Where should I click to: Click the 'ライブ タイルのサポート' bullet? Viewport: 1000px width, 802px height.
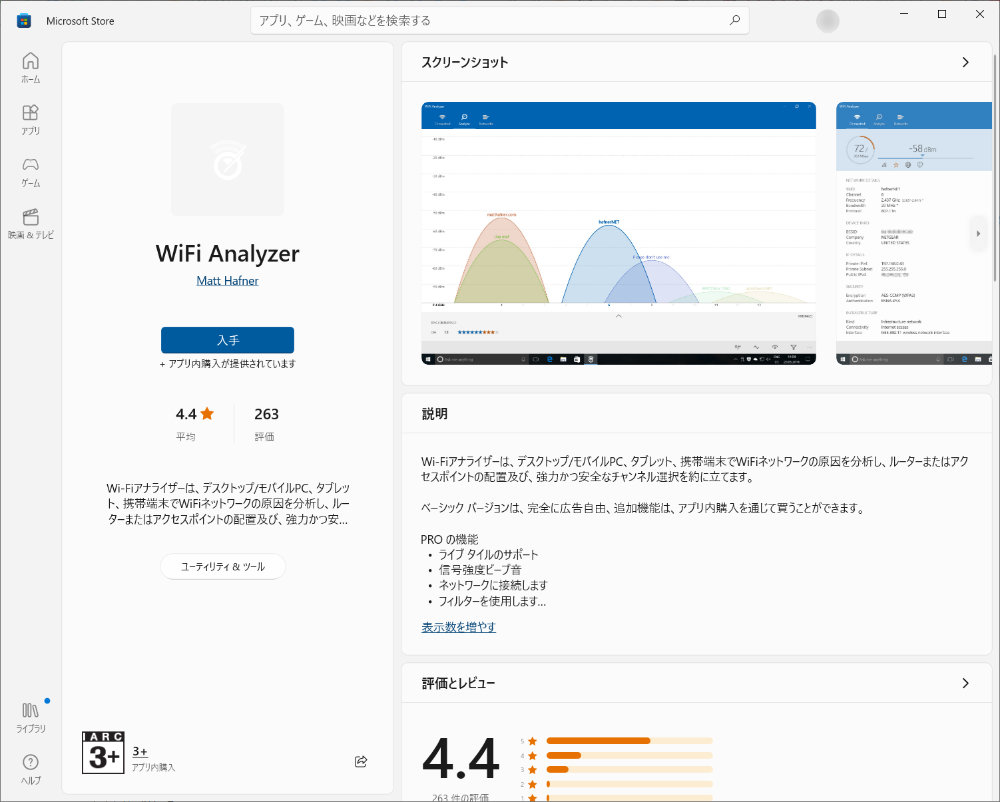coord(489,554)
